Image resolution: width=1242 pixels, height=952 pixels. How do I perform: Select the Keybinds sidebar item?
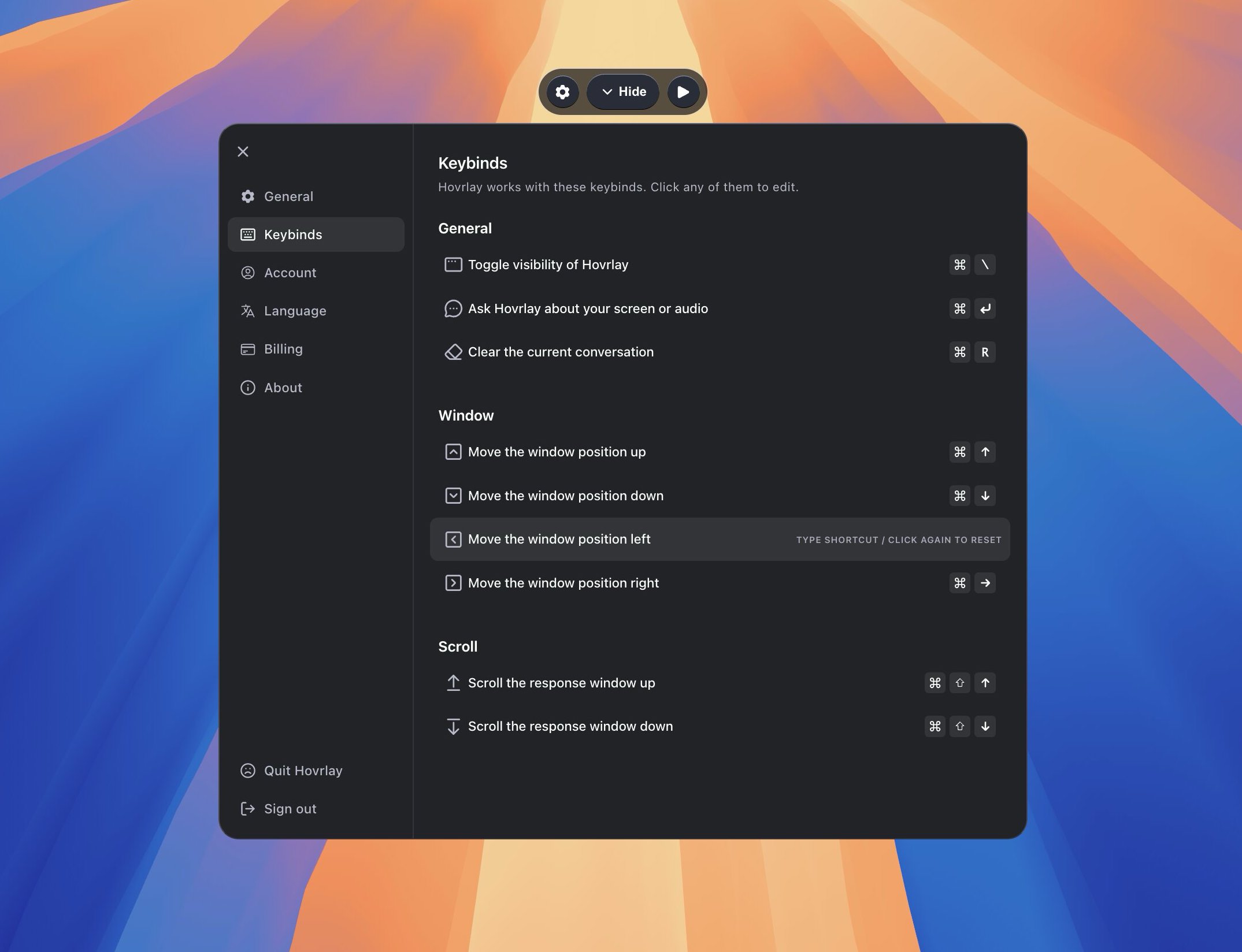click(x=316, y=235)
